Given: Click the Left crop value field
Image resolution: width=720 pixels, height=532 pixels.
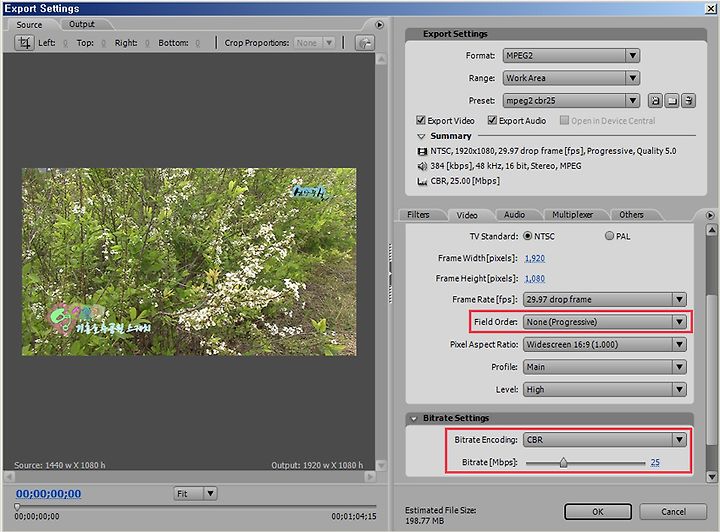Looking at the screenshot, I should [x=66, y=43].
